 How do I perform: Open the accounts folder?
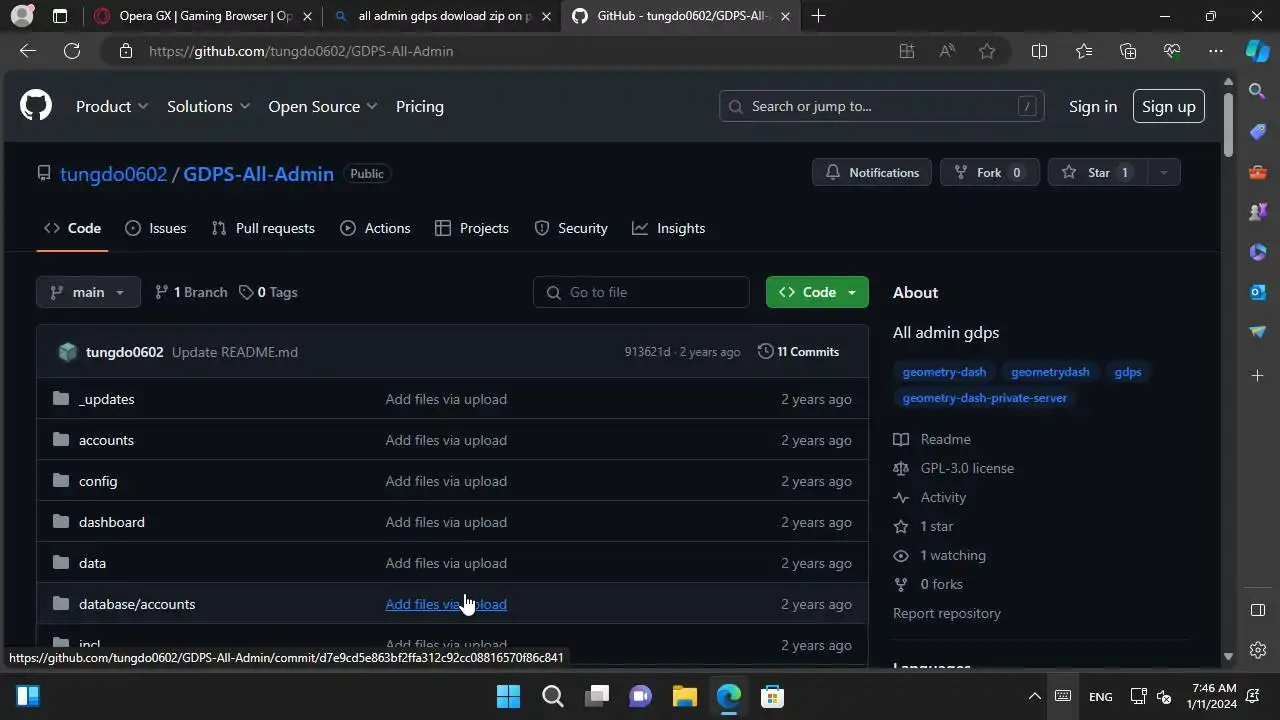[106, 440]
